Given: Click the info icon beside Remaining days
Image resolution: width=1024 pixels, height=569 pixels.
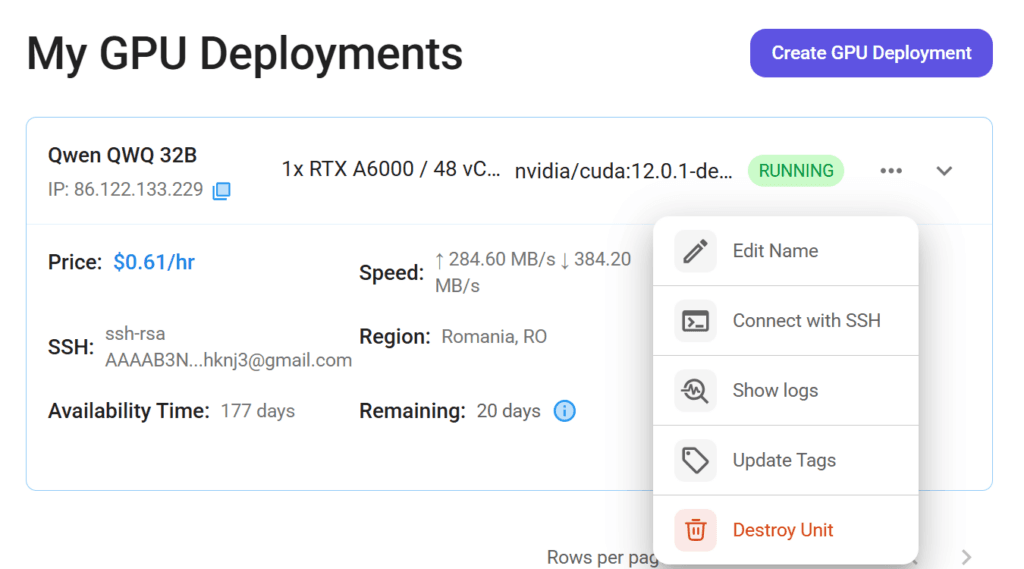Looking at the screenshot, I should tap(564, 411).
